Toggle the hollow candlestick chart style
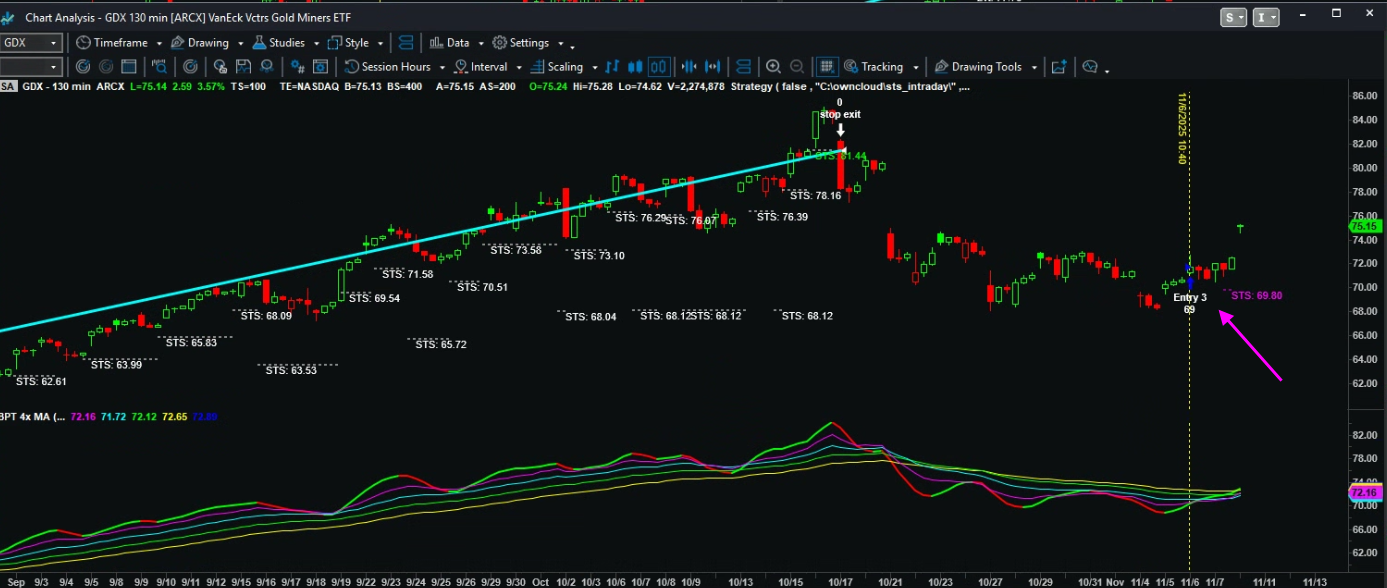Image resolution: width=1387 pixels, height=588 pixels. click(658, 67)
